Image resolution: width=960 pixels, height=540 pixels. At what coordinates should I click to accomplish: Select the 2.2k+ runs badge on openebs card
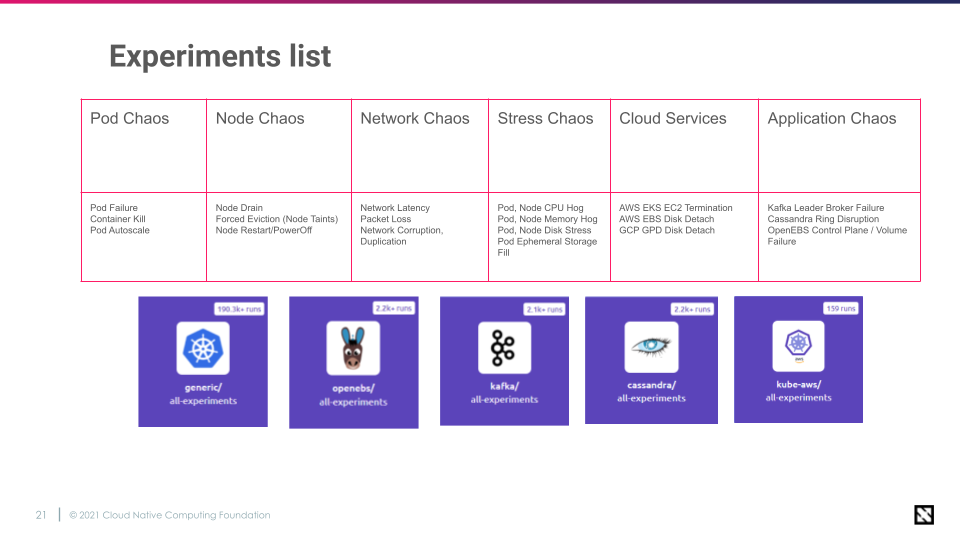pos(394,308)
